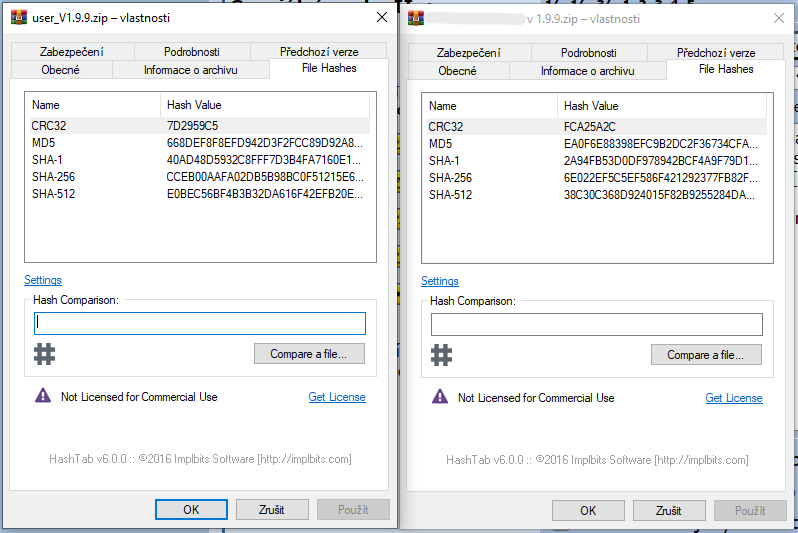Switch to the Obecné tab in right dialog
Image resolution: width=798 pixels, height=533 pixels.
coord(457,71)
